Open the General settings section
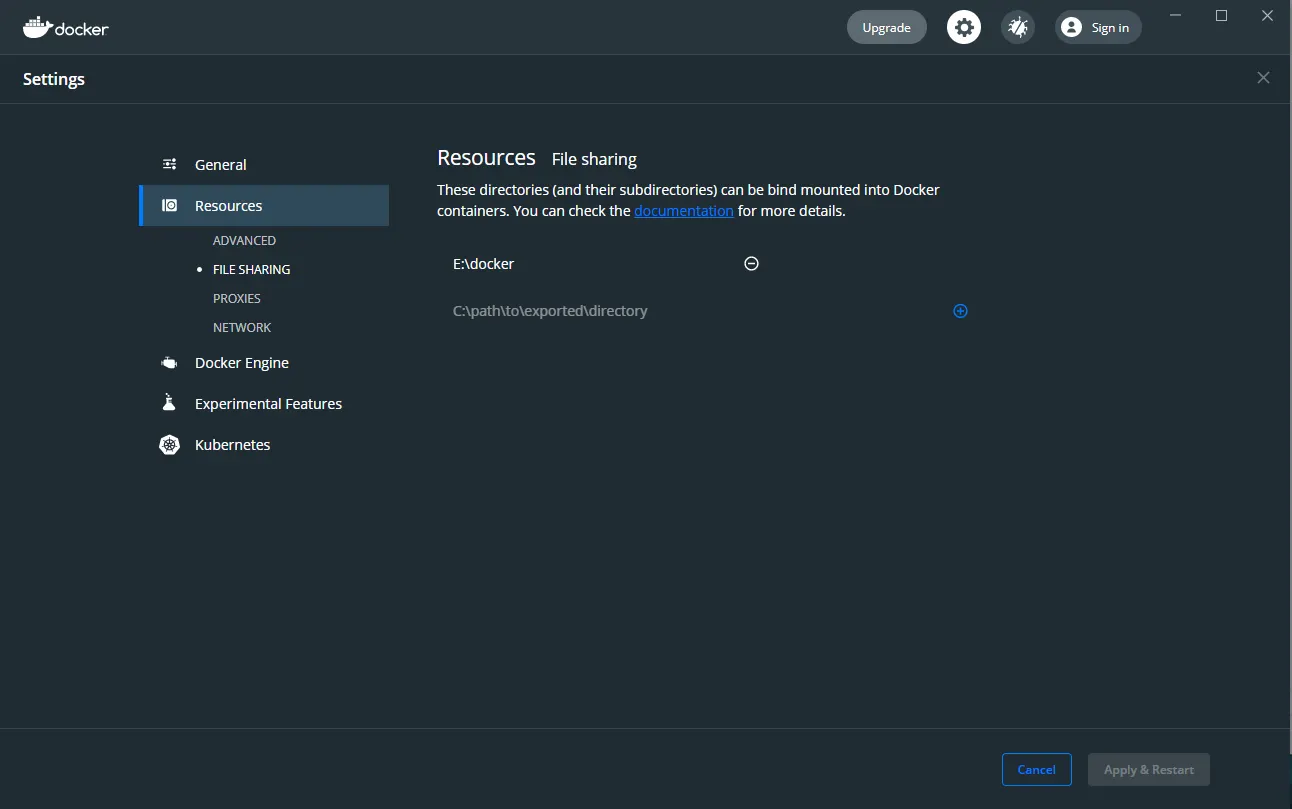This screenshot has width=1292, height=809. (221, 165)
